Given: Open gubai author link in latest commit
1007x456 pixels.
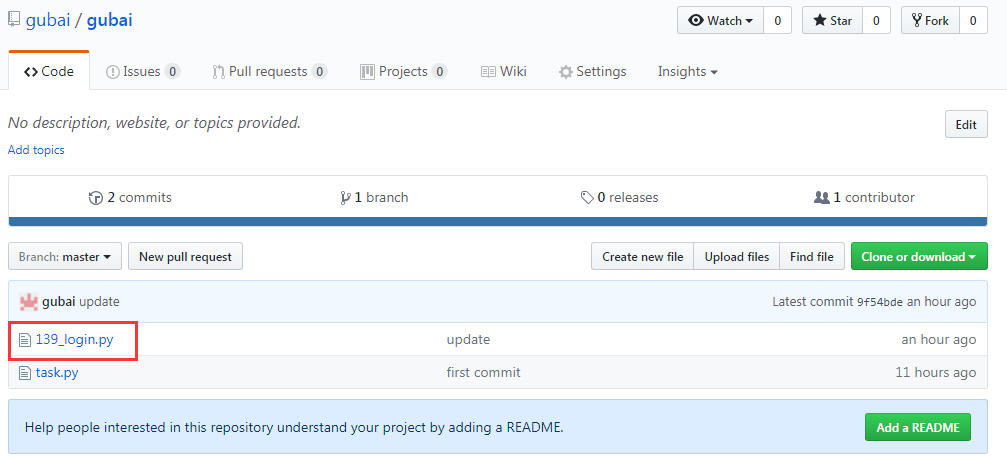Looking at the screenshot, I should tap(58, 301).
